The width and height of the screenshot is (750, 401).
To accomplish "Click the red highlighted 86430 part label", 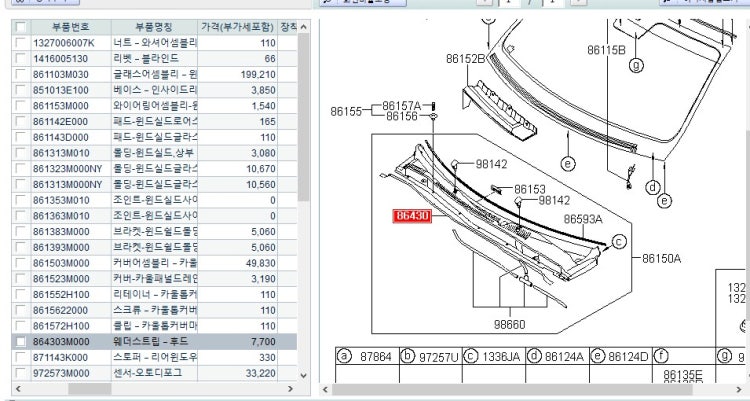I will 412,215.
